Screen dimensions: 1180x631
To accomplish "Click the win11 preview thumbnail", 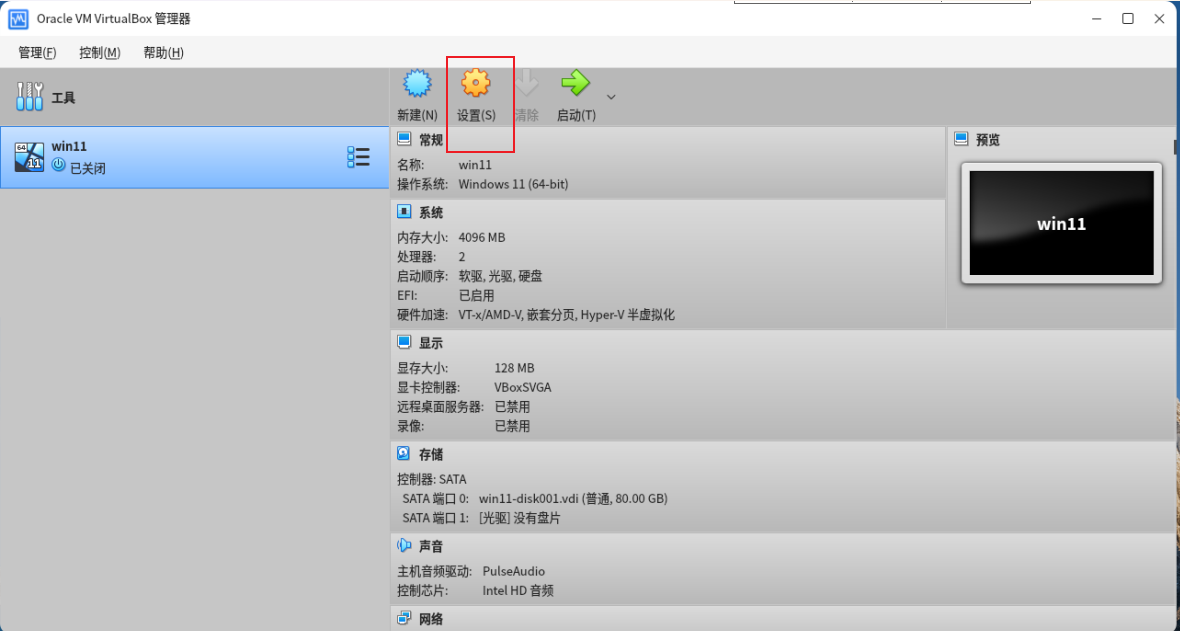I will tap(1061, 223).
